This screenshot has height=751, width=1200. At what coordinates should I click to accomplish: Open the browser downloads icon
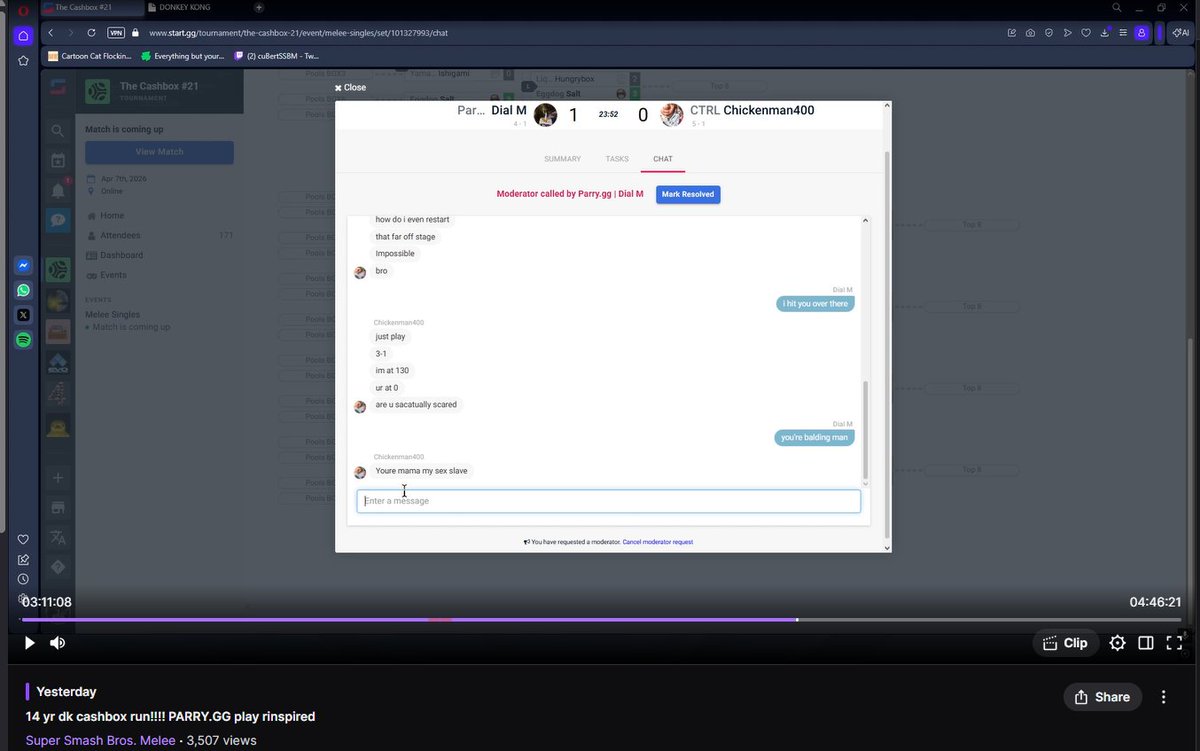coord(1104,33)
